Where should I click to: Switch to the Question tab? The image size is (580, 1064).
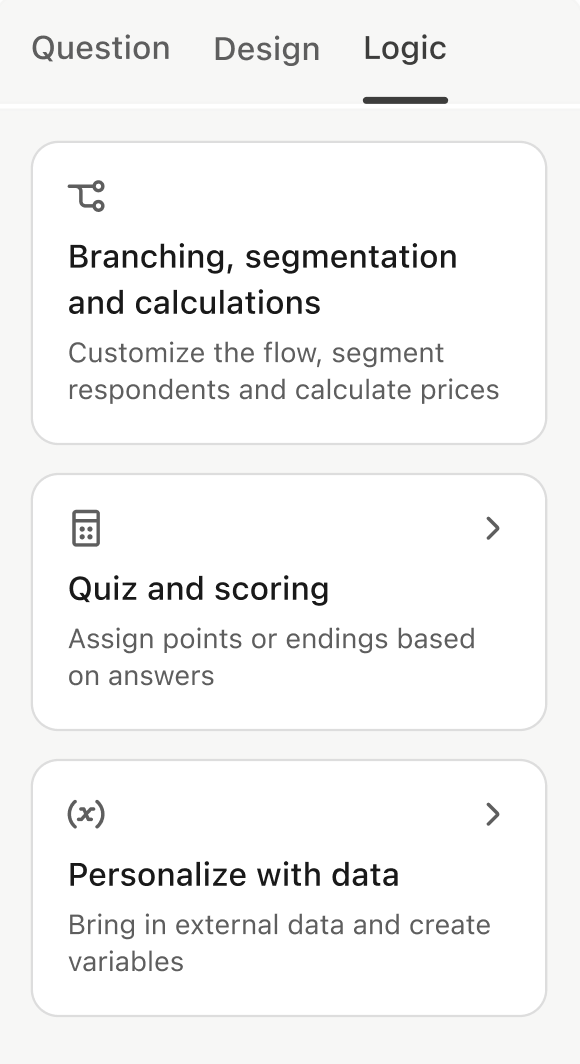coord(100,48)
